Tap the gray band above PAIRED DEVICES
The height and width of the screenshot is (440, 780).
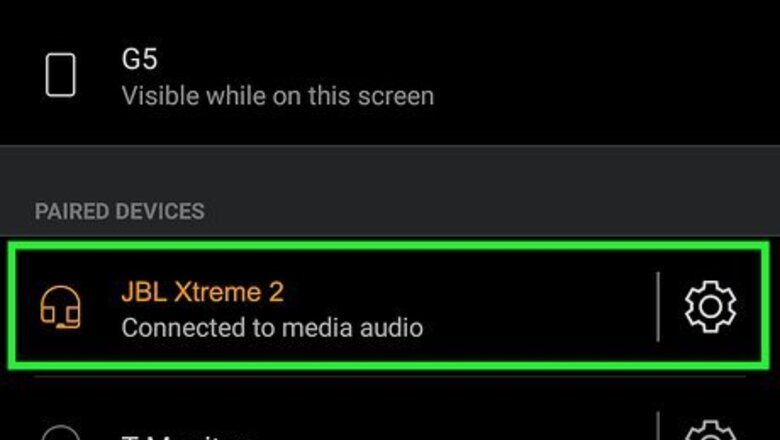click(x=390, y=169)
